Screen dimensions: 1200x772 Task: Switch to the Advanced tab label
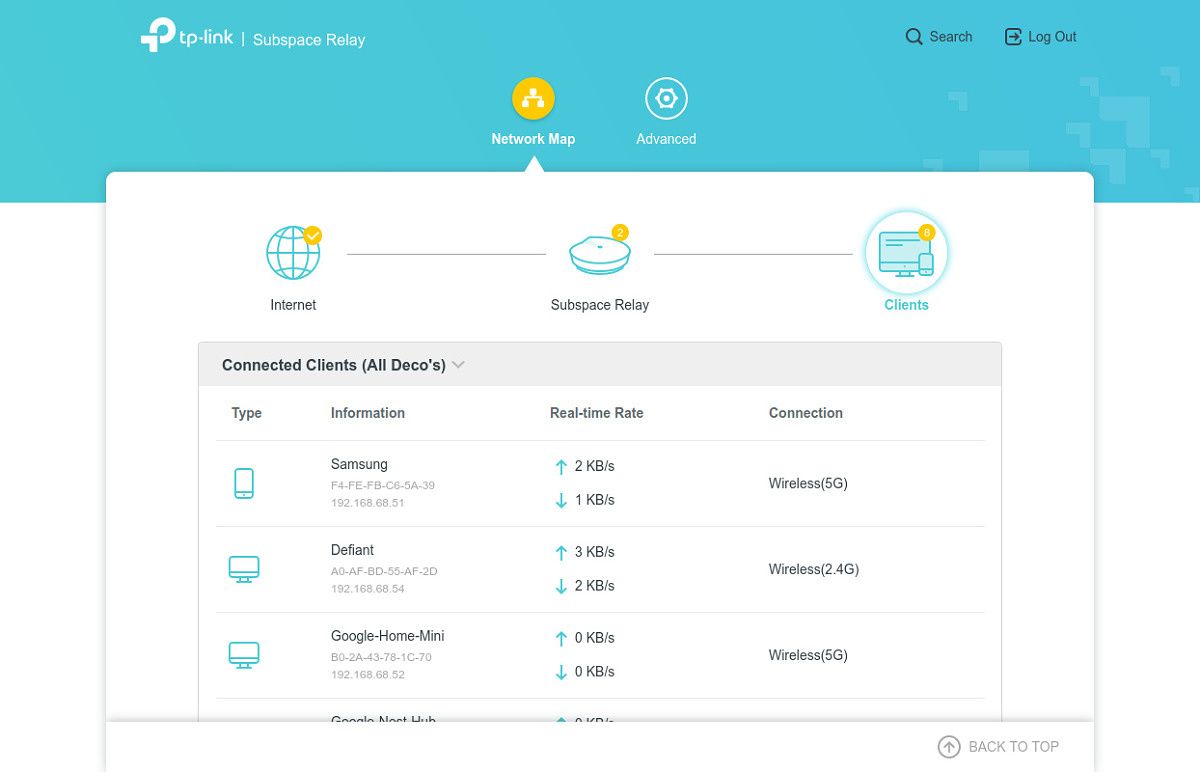pos(666,139)
